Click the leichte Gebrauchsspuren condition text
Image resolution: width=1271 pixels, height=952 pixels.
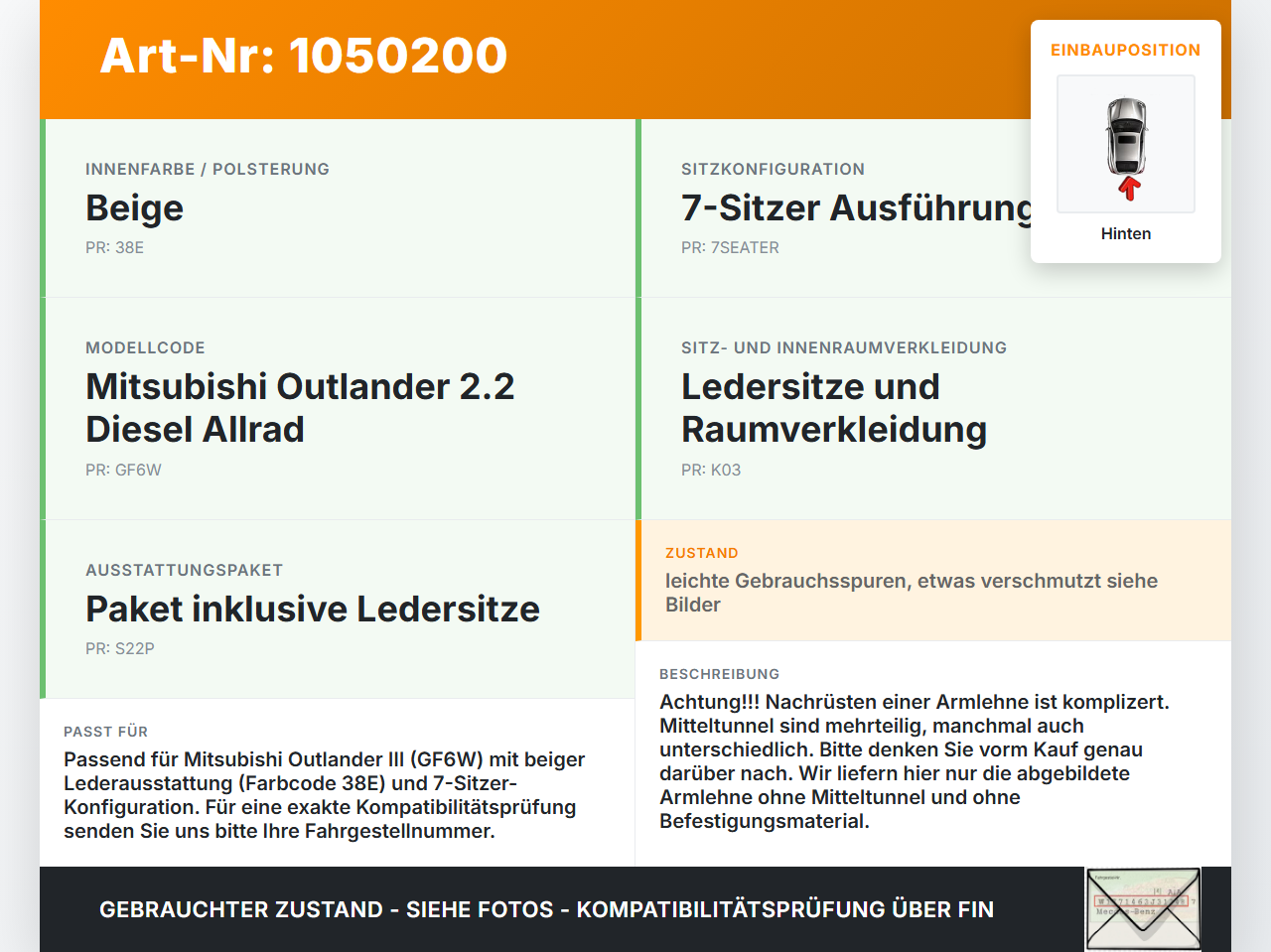pos(912,593)
